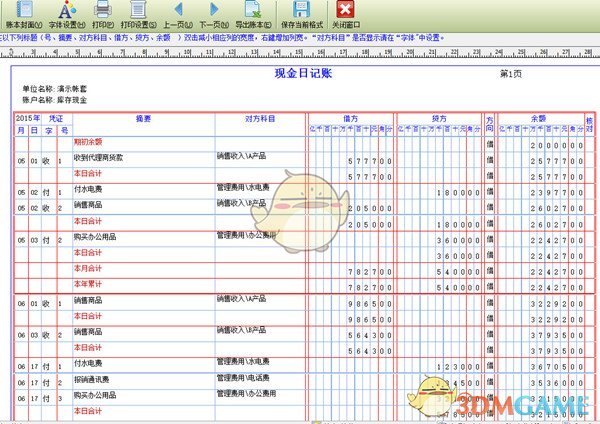This screenshot has width=600, height=424.
Task: Select the 凭证 header cell
Action: tap(56, 119)
